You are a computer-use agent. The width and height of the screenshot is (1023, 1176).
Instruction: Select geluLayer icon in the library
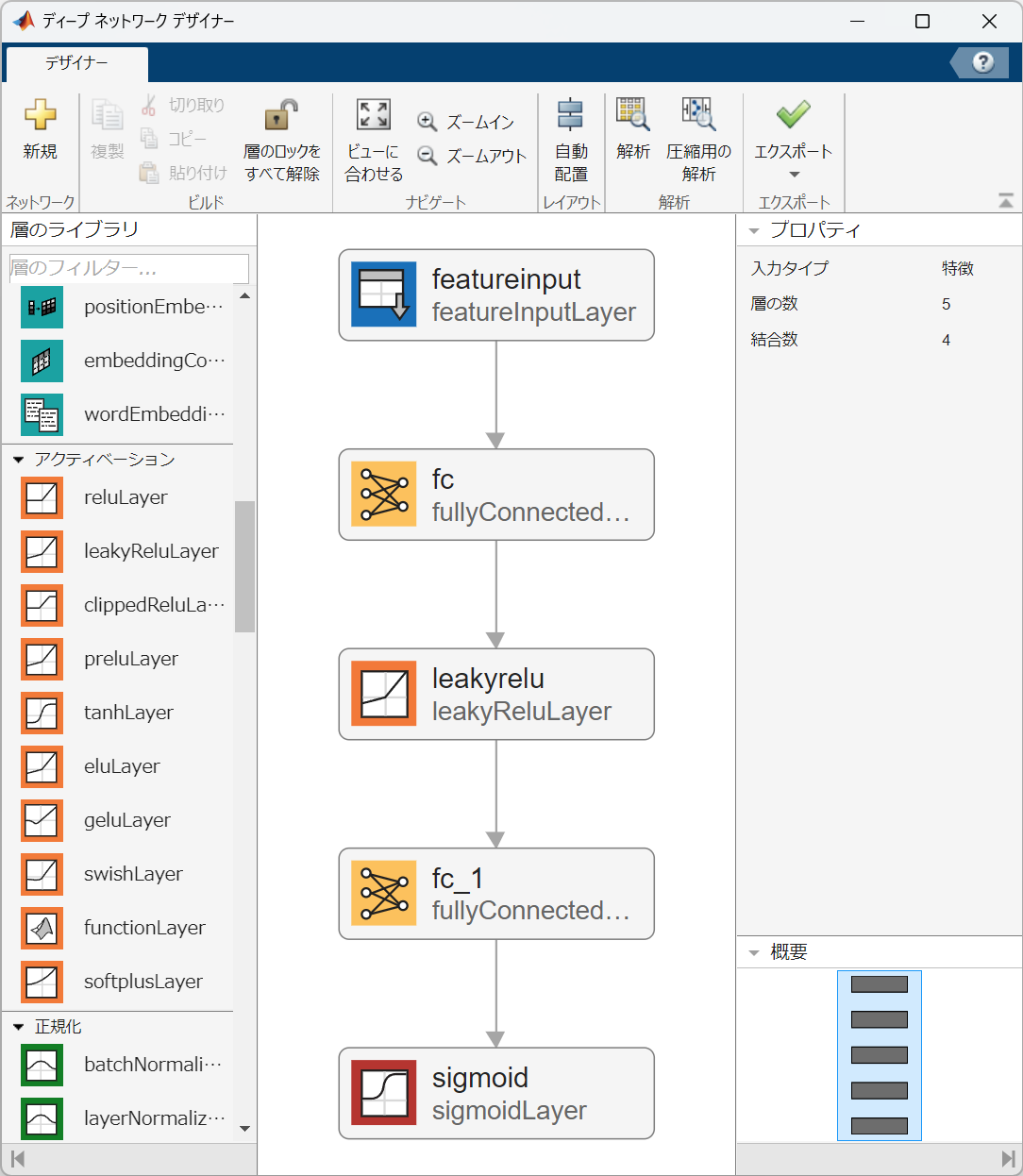42,820
